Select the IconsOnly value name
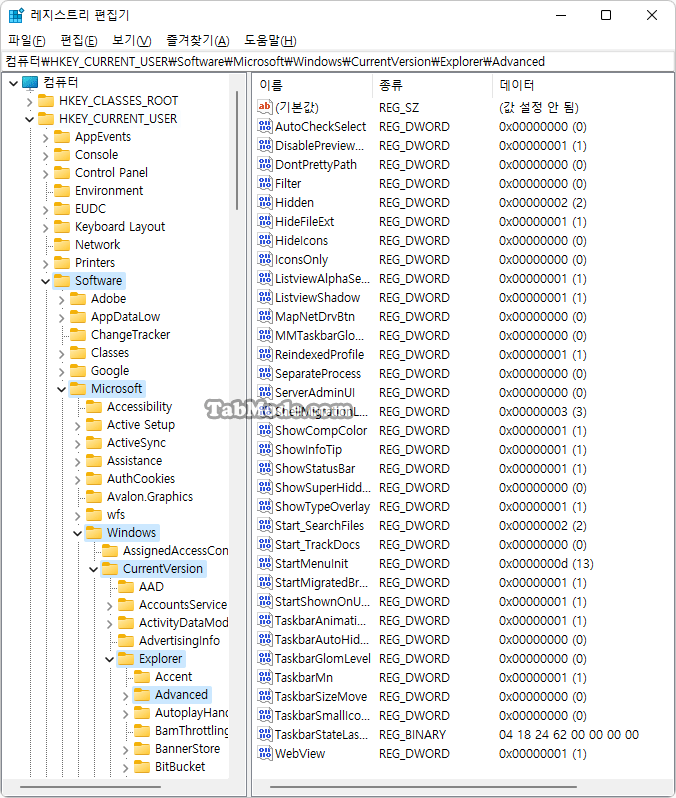Viewport: 676px width, 798px height. (301, 260)
